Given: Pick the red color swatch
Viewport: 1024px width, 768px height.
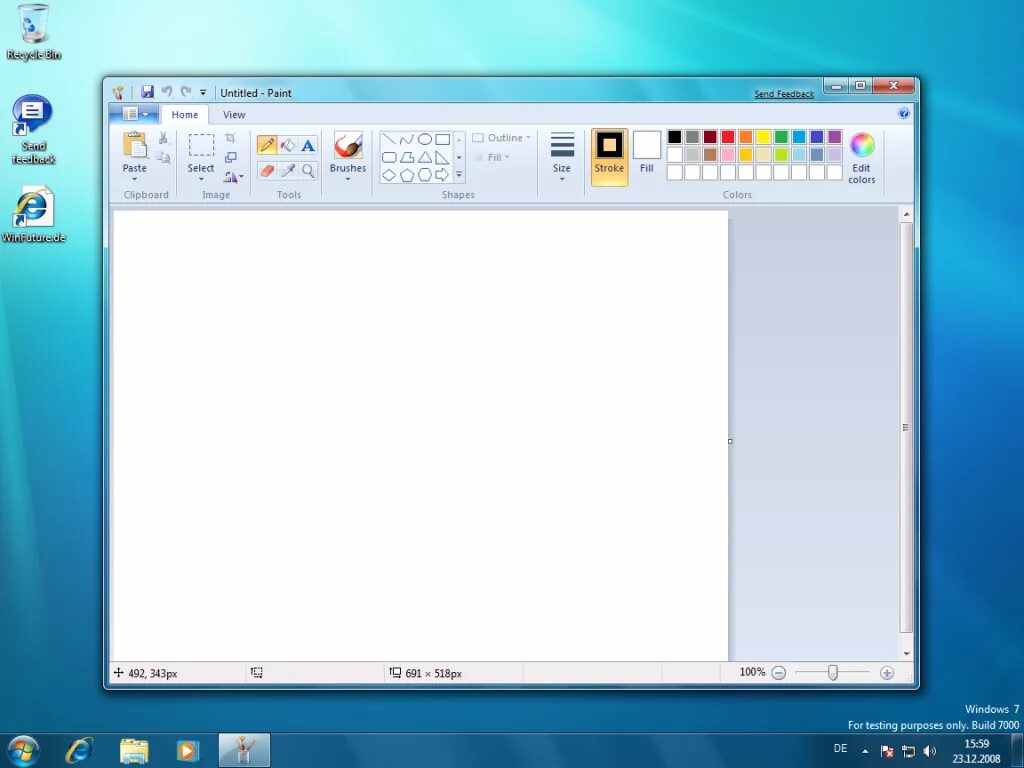Looking at the screenshot, I should tap(728, 136).
